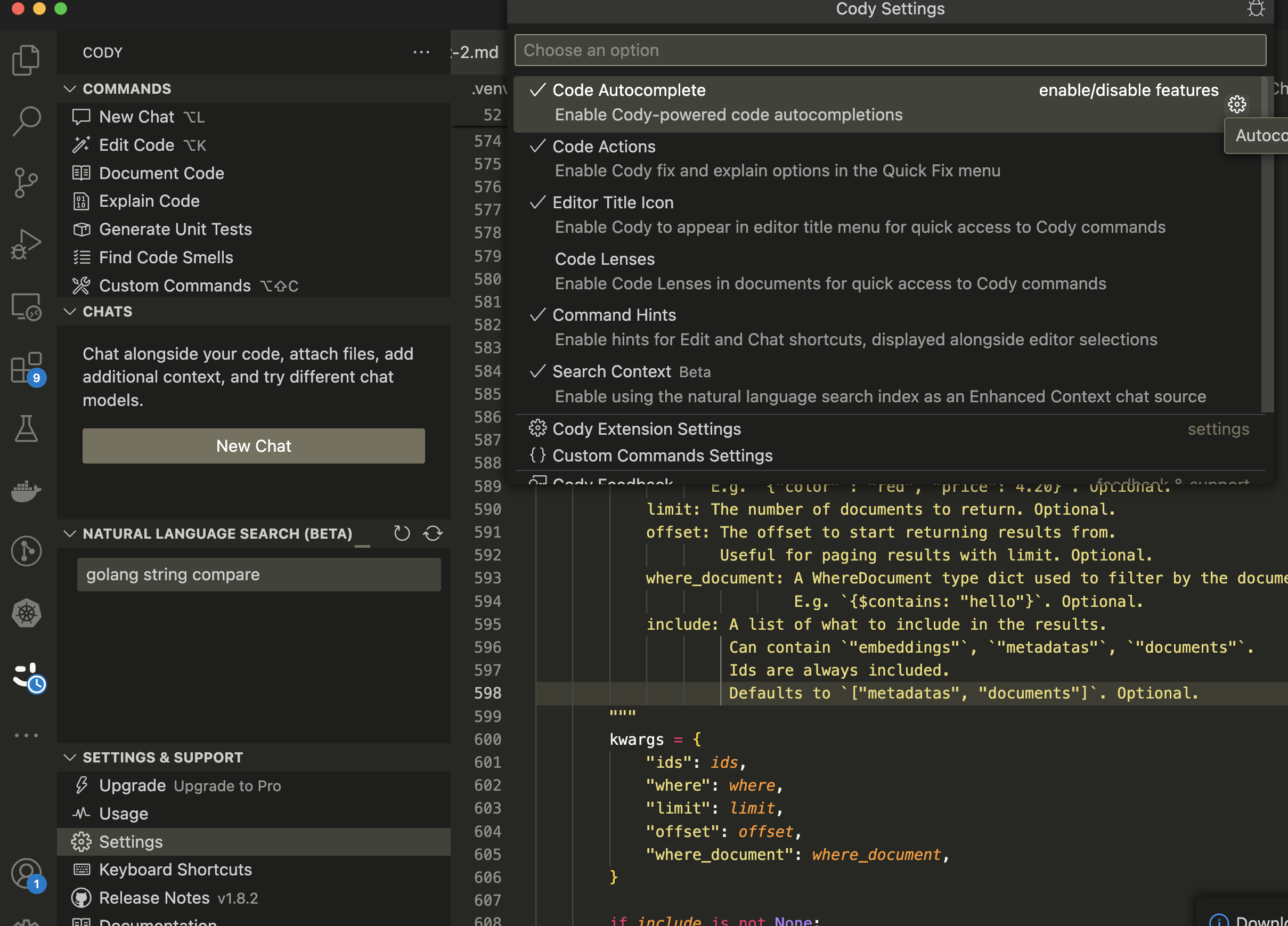Click gear icon beside Code Autocomplete option
Viewport: 1288px width, 926px height.
[x=1236, y=104]
